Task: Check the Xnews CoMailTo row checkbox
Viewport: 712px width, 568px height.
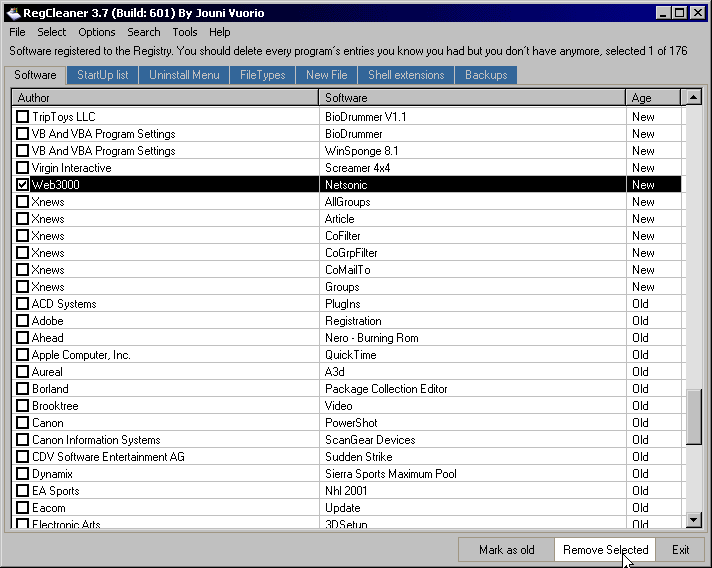Action: 22,270
